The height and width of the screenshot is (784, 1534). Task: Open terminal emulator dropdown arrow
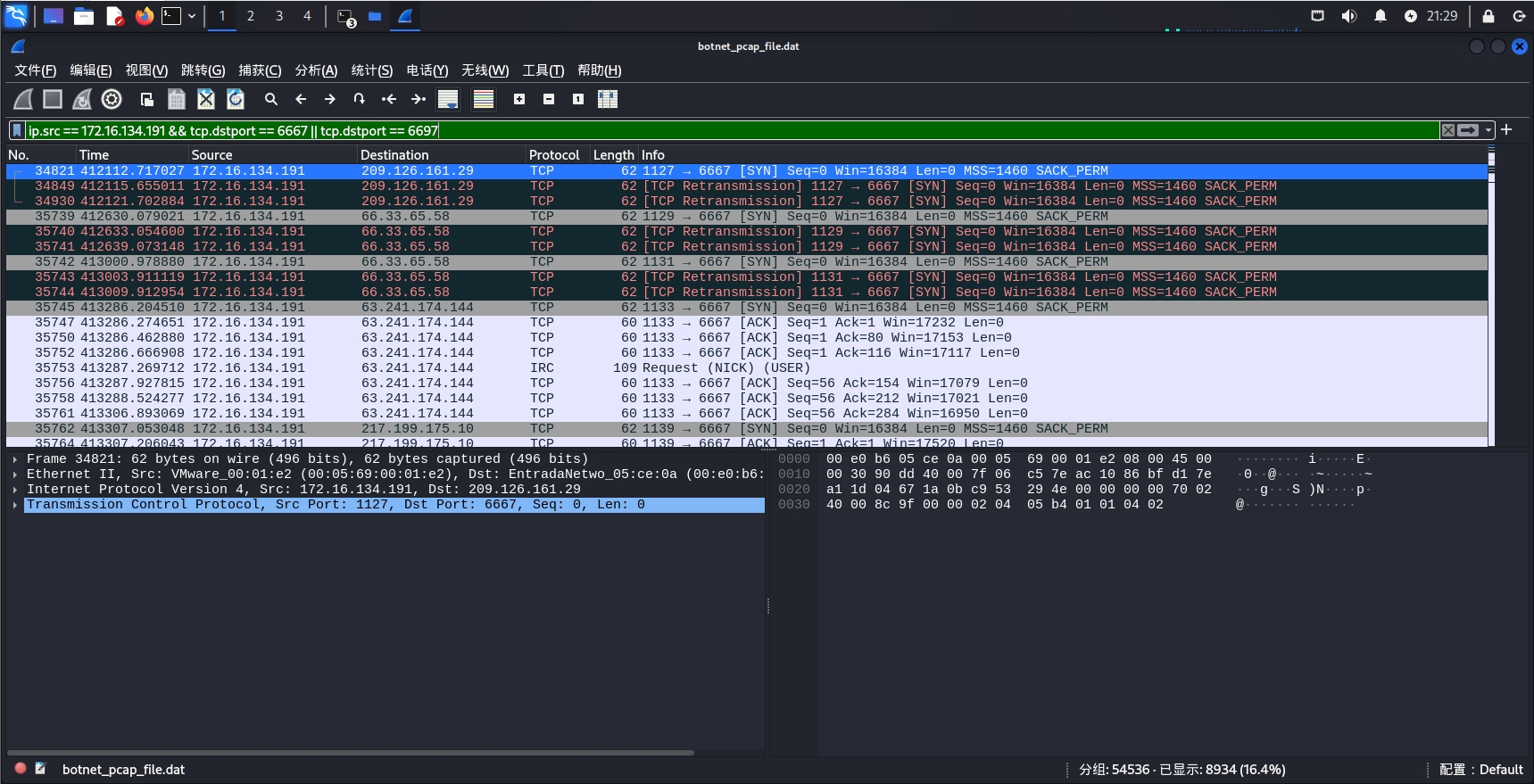pos(192,16)
